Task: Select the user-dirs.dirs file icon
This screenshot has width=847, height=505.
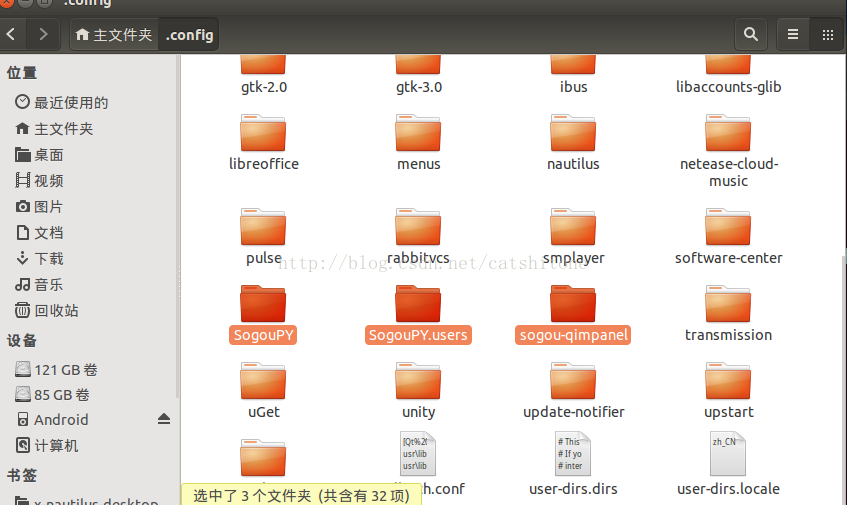Action: [x=573, y=454]
